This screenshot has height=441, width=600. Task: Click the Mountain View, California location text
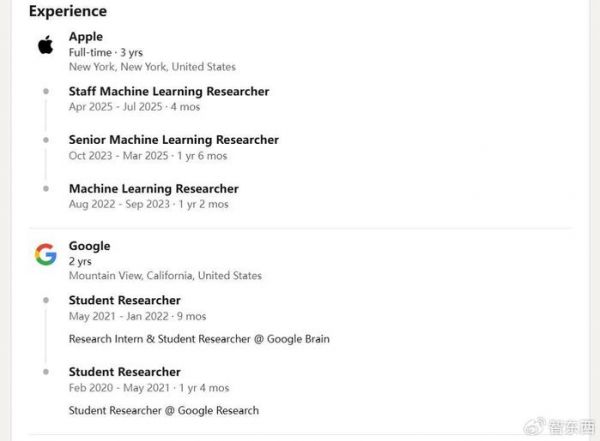[165, 275]
